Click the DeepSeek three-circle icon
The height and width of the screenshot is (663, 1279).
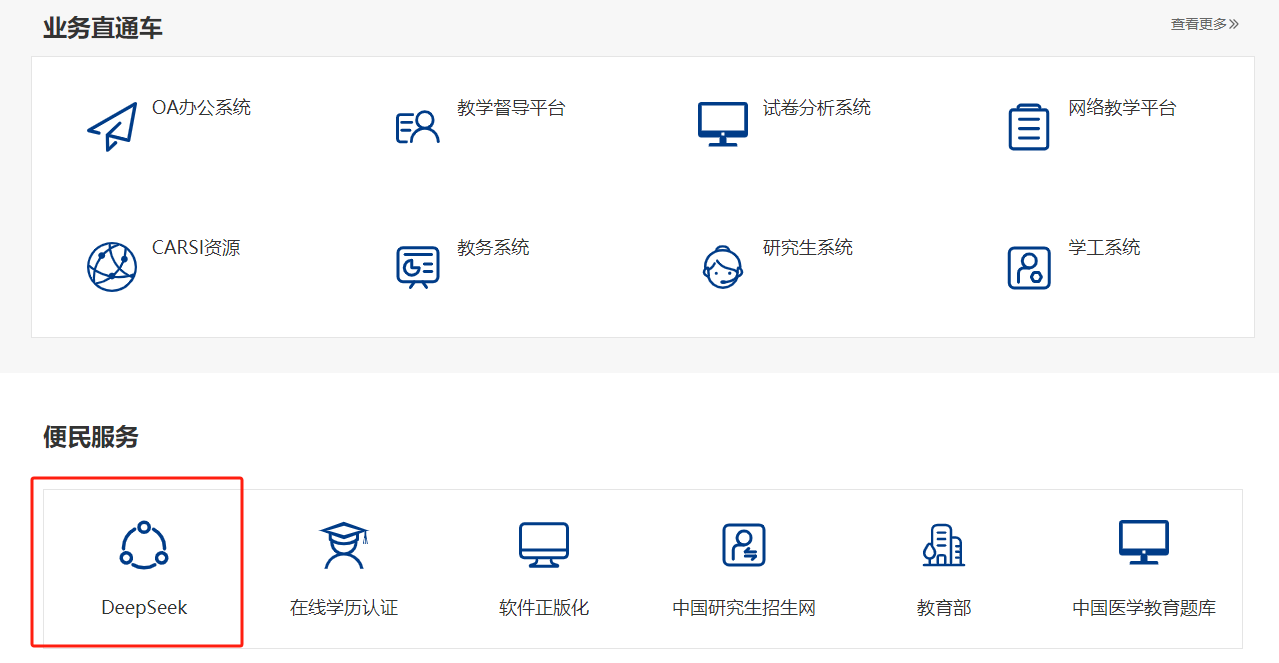coord(144,546)
